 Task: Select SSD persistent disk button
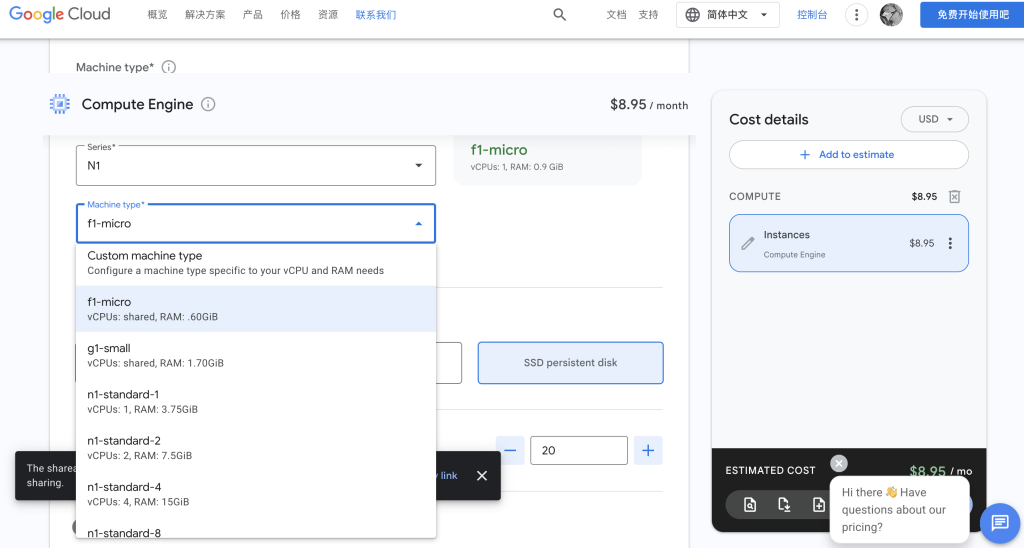click(x=570, y=363)
